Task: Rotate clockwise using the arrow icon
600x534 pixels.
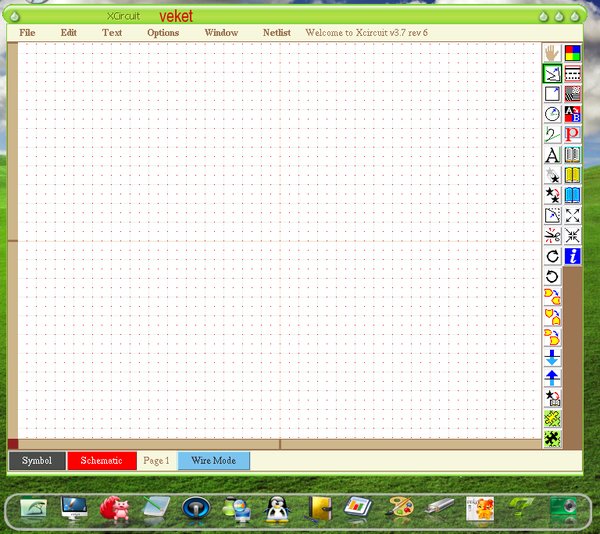Action: tap(552, 256)
